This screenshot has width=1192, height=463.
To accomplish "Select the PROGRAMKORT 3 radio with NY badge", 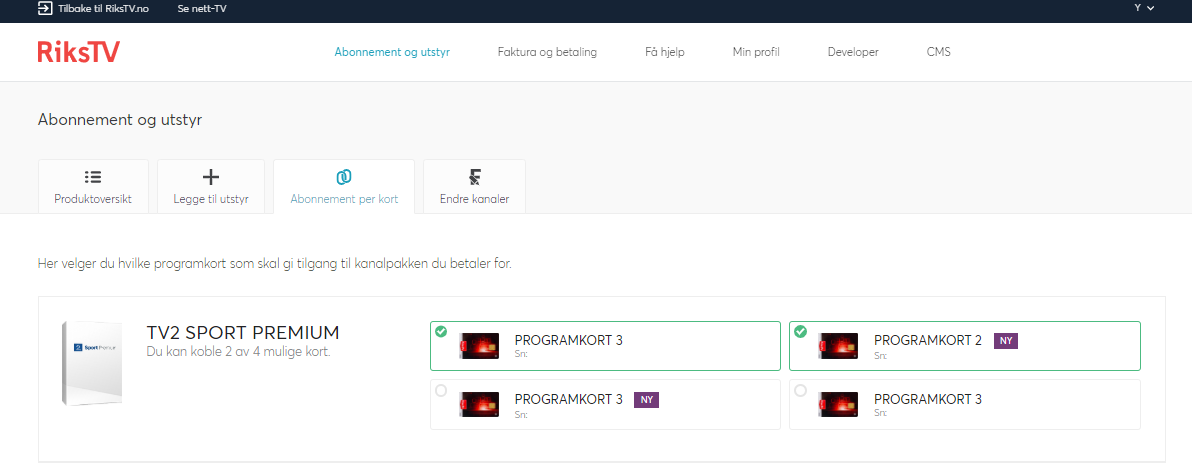I will click(x=442, y=390).
